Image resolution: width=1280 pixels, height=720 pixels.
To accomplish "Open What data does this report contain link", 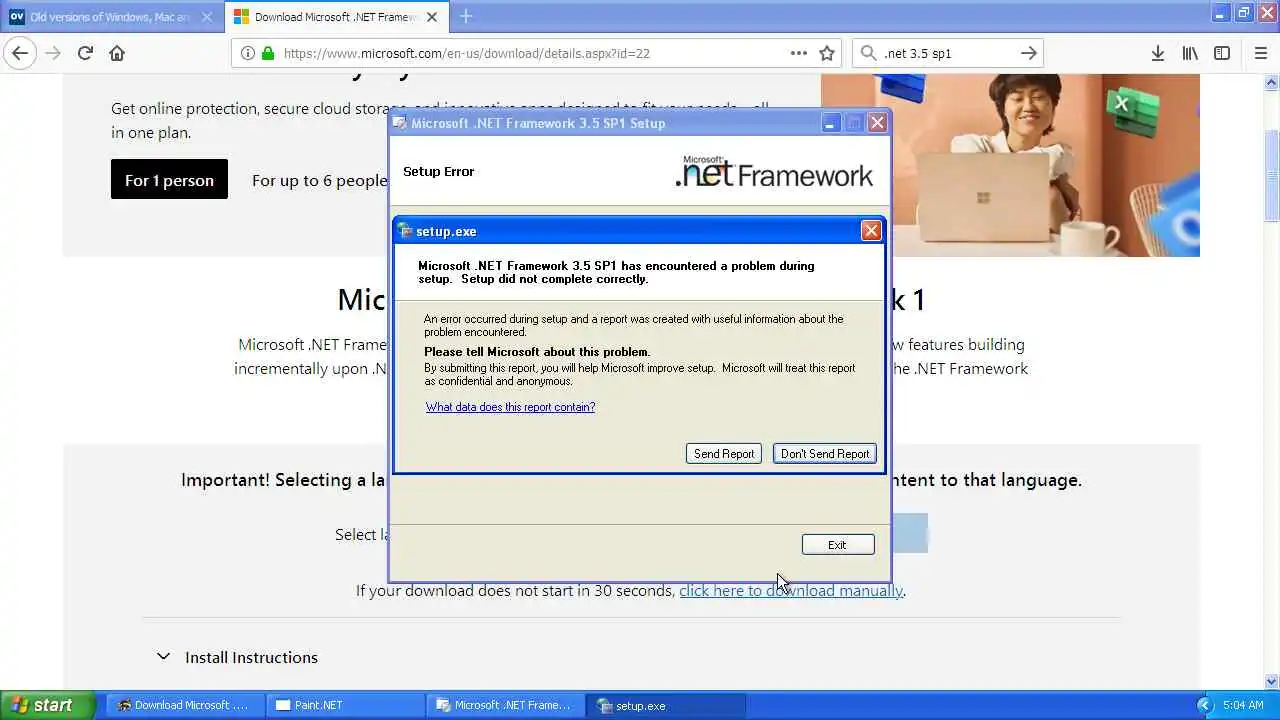I will click(x=510, y=407).
